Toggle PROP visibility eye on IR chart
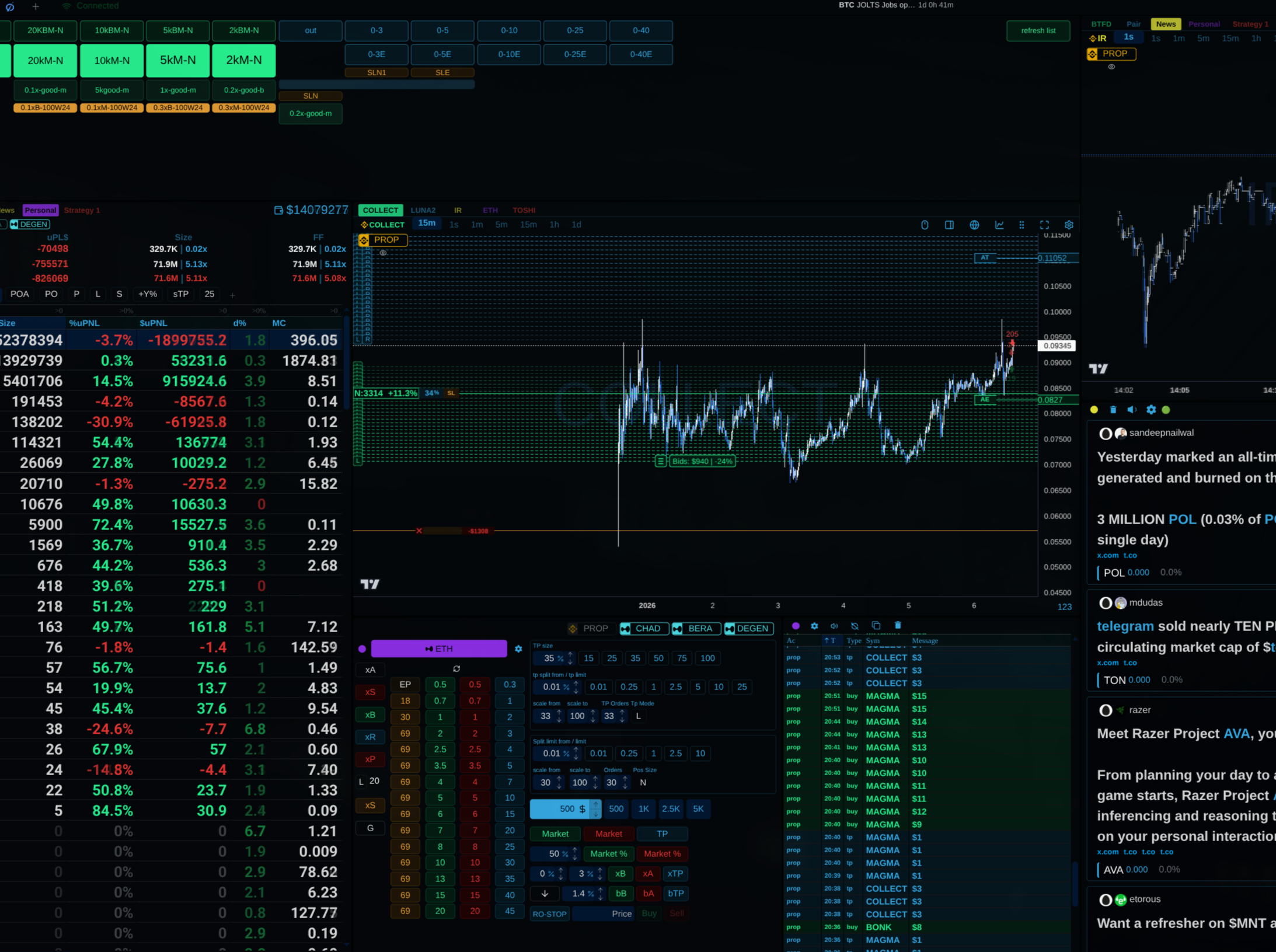Screen dimensions: 1276x952 click(1111, 67)
